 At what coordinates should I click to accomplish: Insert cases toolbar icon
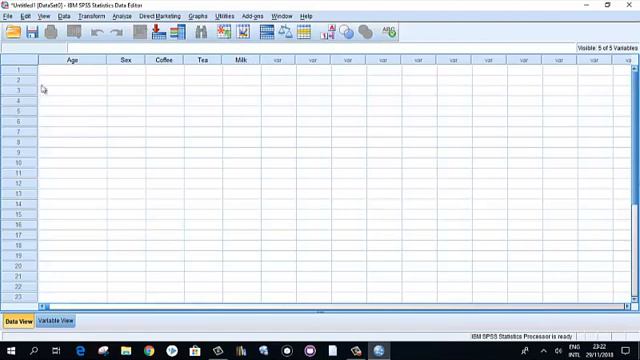tap(224, 32)
